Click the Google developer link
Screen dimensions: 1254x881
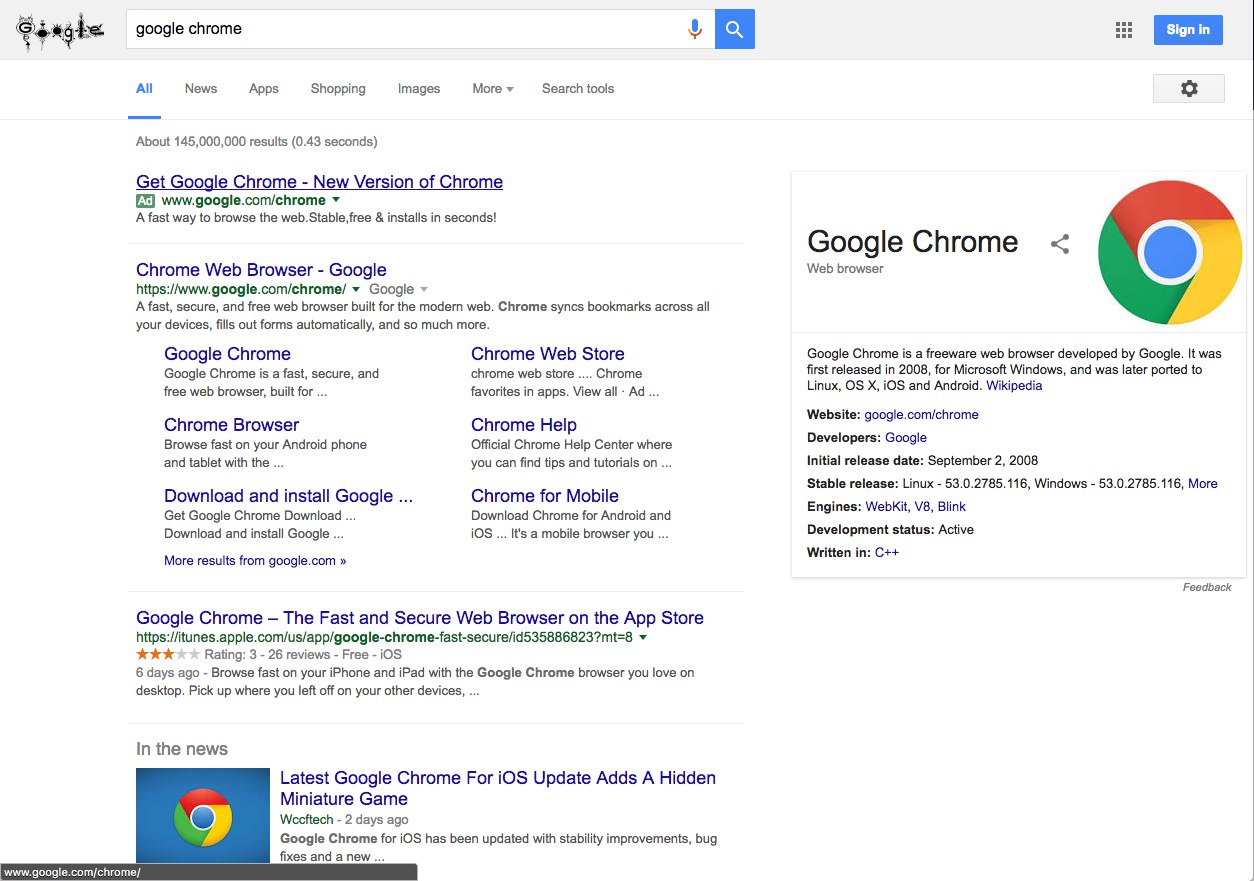[906, 437]
